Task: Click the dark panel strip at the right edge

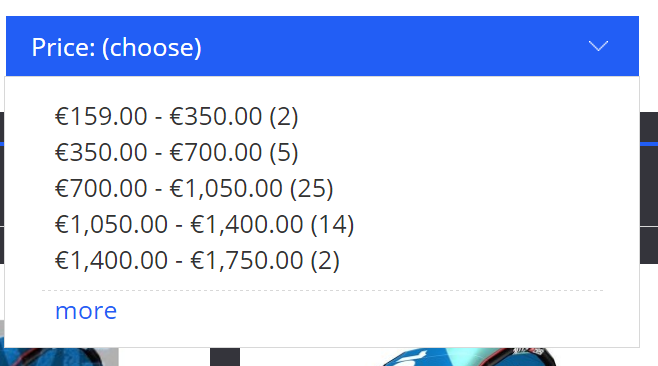Action: [649, 188]
